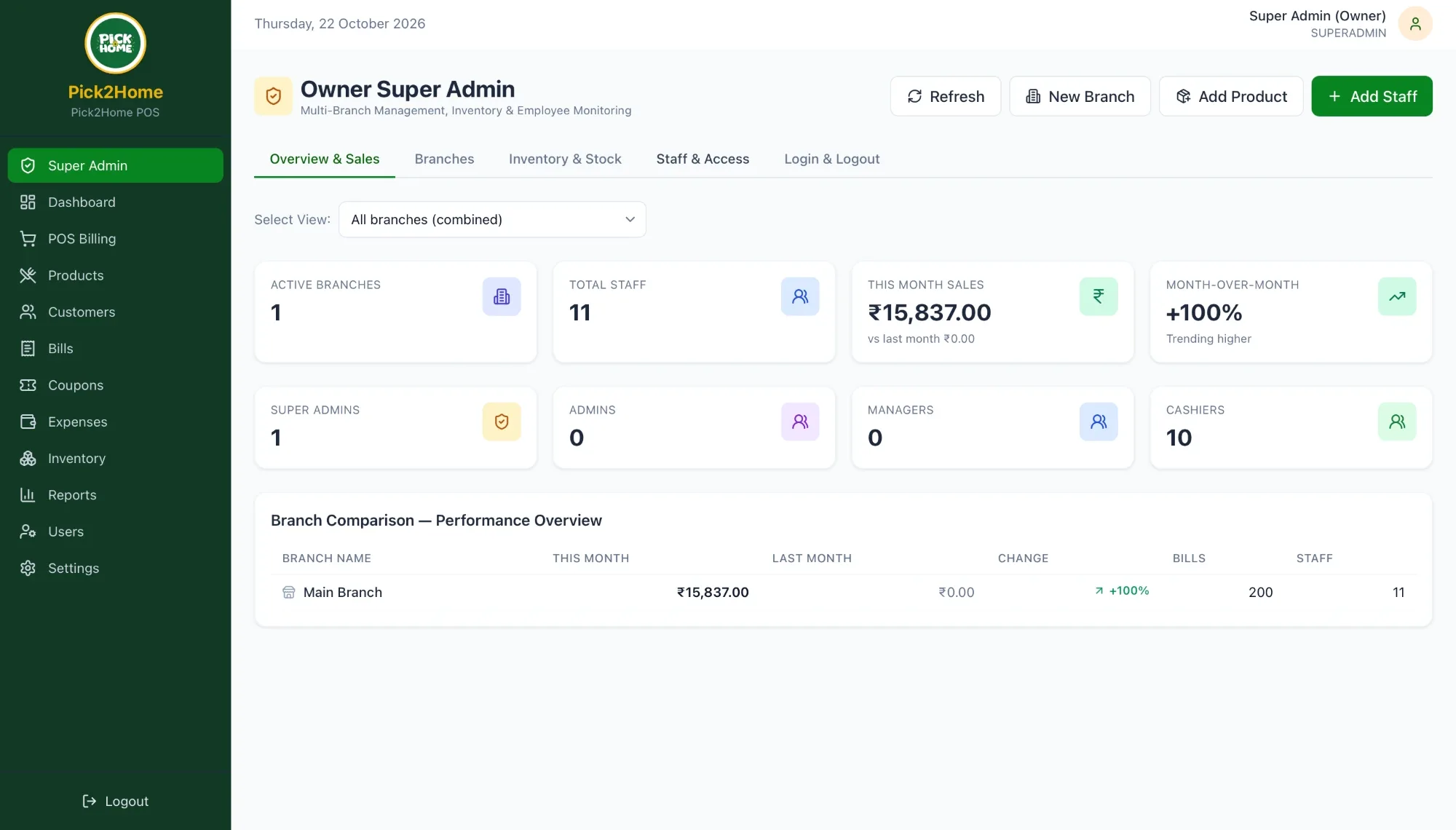This screenshot has width=1456, height=830.
Task: Open POS Billing from the sidebar
Action: pos(115,238)
